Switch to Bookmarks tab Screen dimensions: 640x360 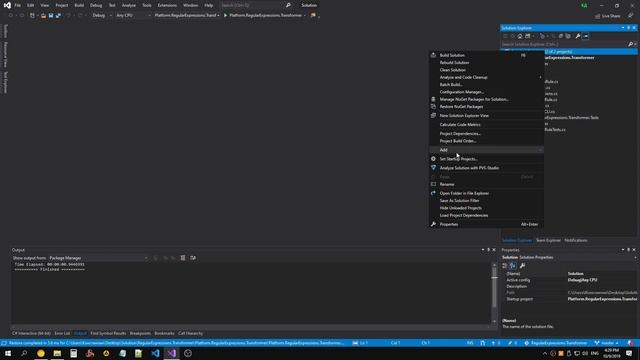(x=164, y=333)
